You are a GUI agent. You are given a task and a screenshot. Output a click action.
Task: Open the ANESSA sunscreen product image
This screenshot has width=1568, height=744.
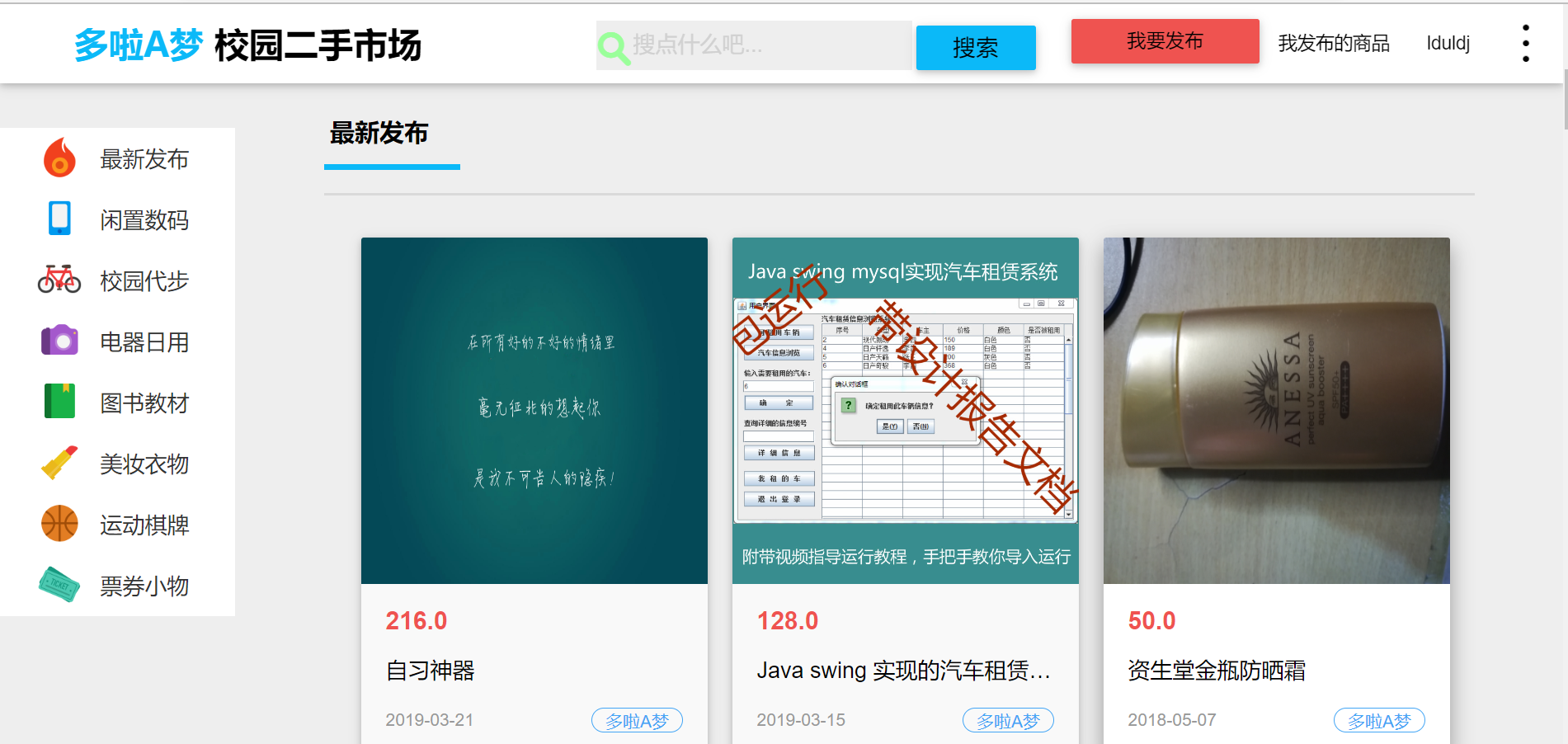[1277, 411]
